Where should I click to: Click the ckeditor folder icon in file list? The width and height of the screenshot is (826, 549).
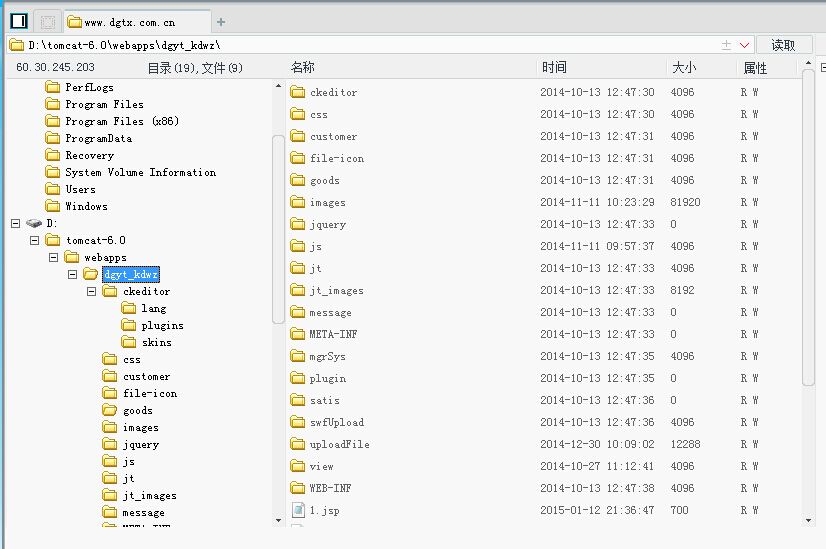tap(298, 92)
